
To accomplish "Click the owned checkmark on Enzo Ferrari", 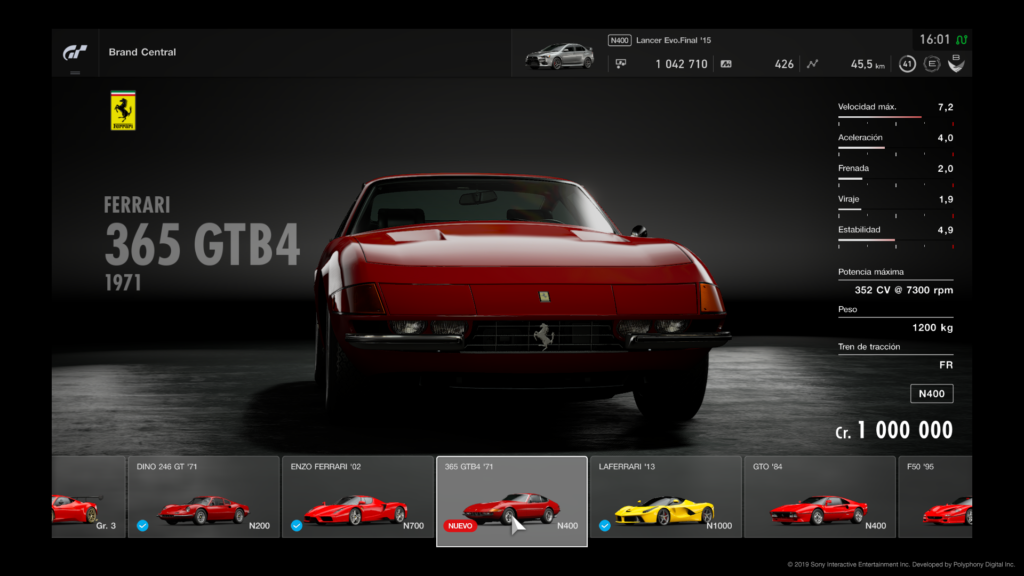I will (x=296, y=526).
